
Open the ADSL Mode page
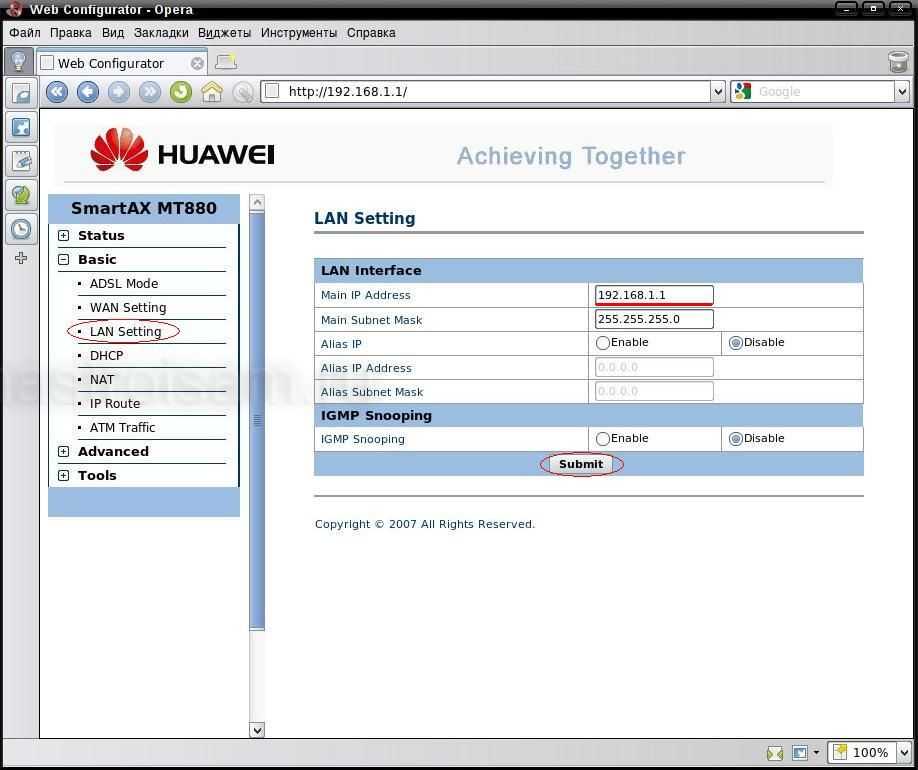[124, 284]
